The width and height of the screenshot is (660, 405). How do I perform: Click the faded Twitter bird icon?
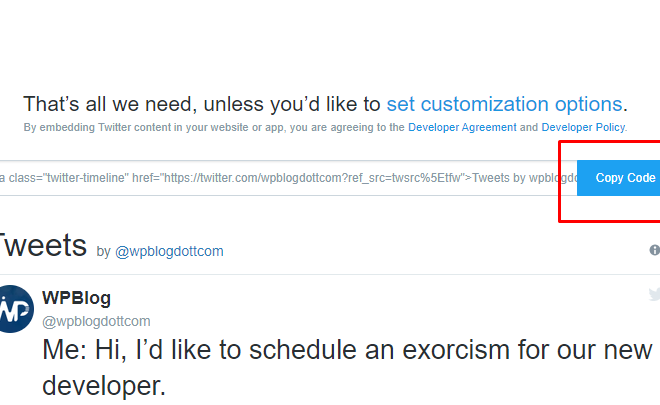pyautogui.click(x=655, y=294)
